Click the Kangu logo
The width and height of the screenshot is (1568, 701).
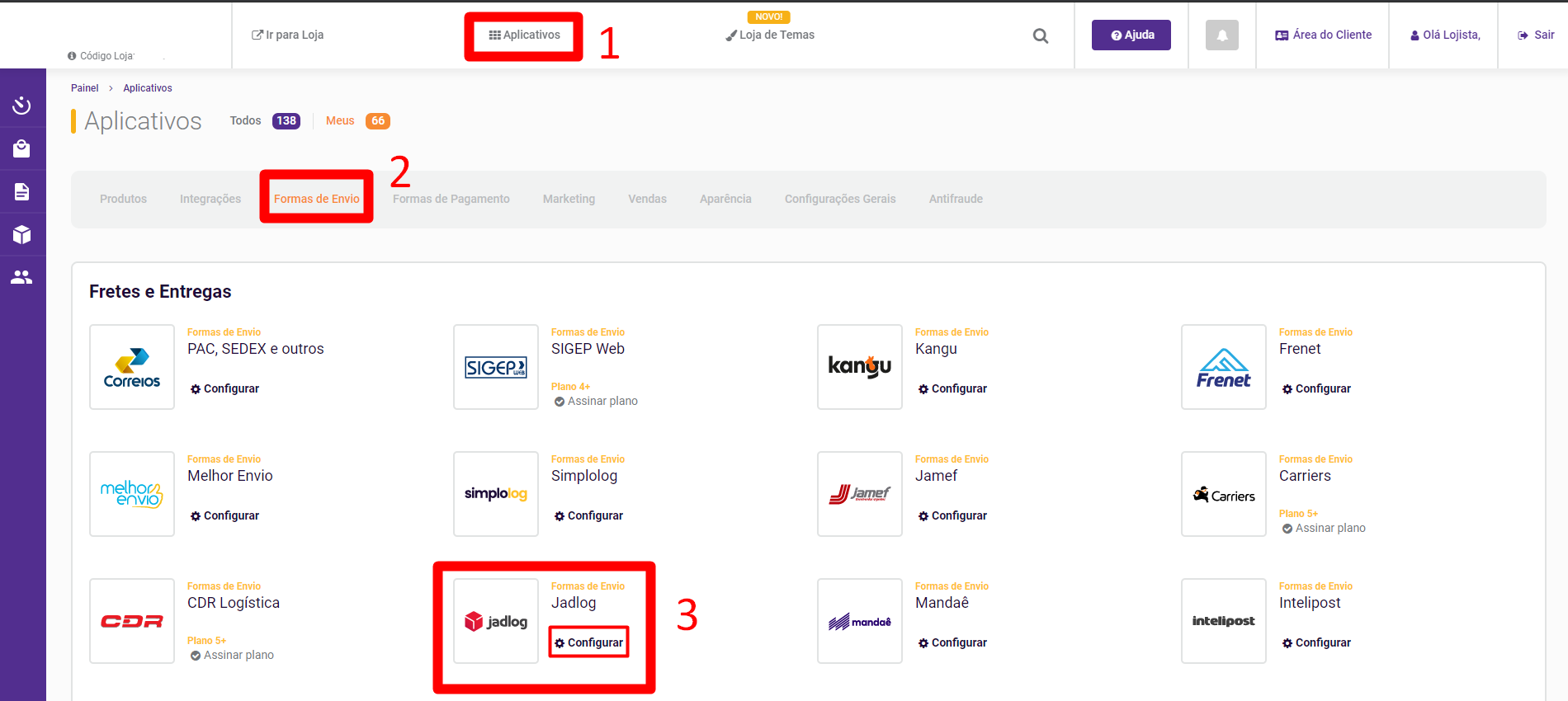point(860,367)
